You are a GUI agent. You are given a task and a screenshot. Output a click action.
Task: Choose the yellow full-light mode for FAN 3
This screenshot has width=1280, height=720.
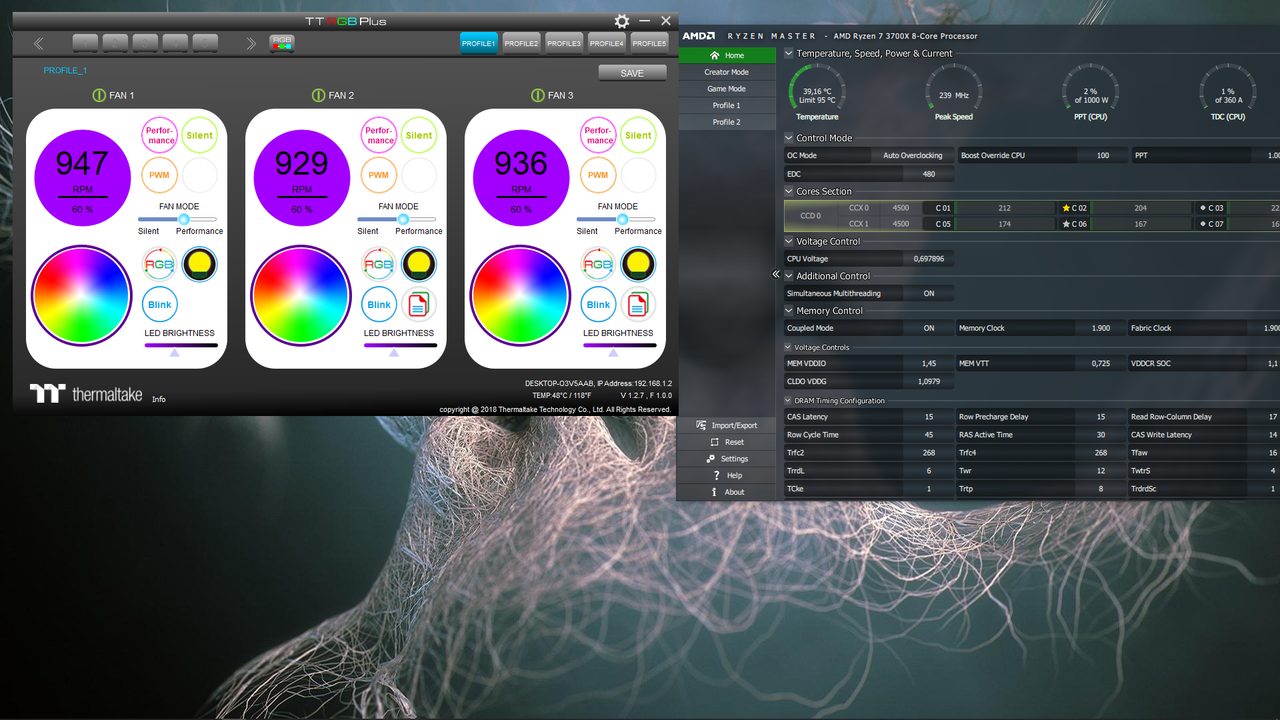(x=638, y=264)
